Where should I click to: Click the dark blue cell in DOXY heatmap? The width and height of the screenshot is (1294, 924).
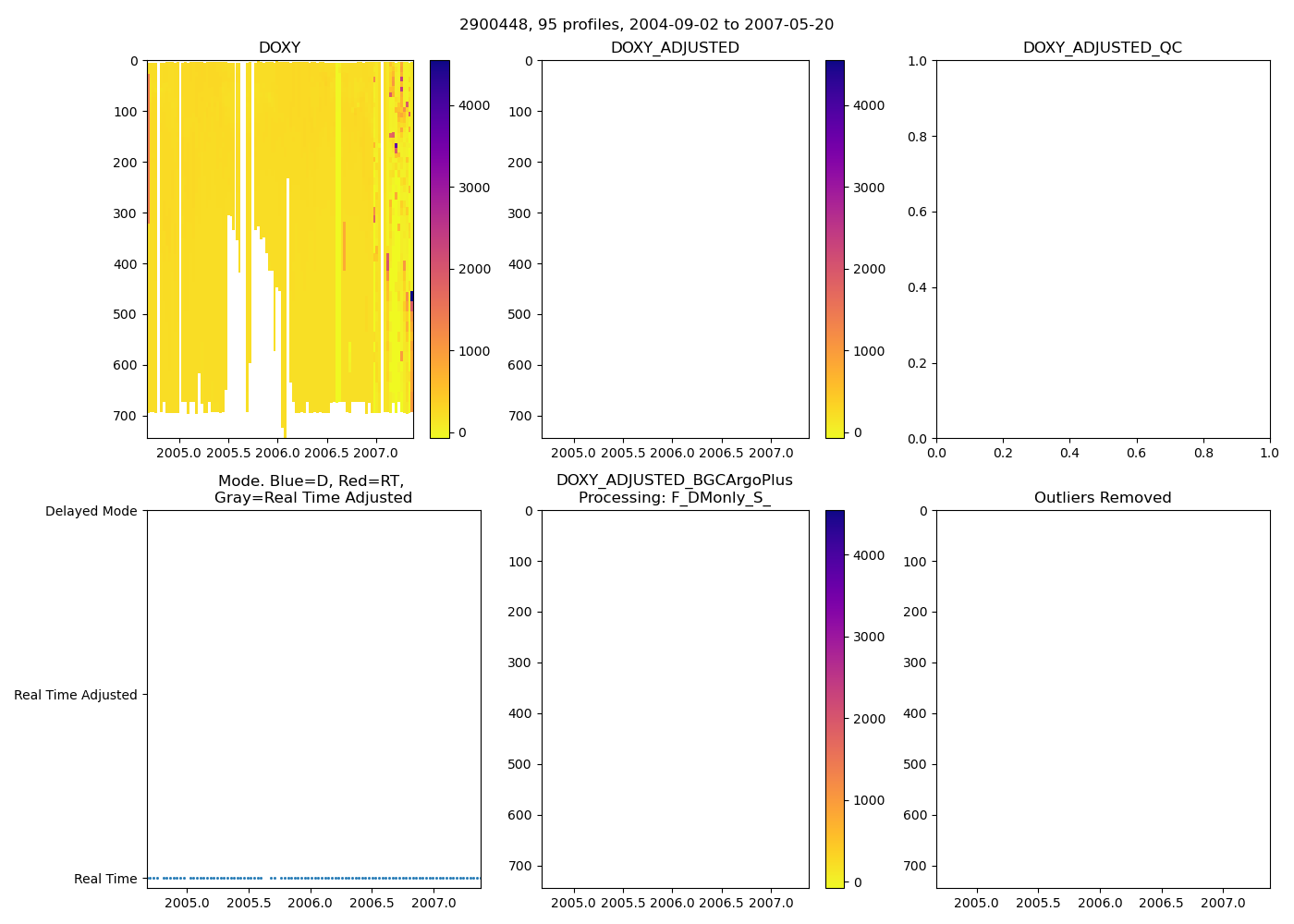411,296
